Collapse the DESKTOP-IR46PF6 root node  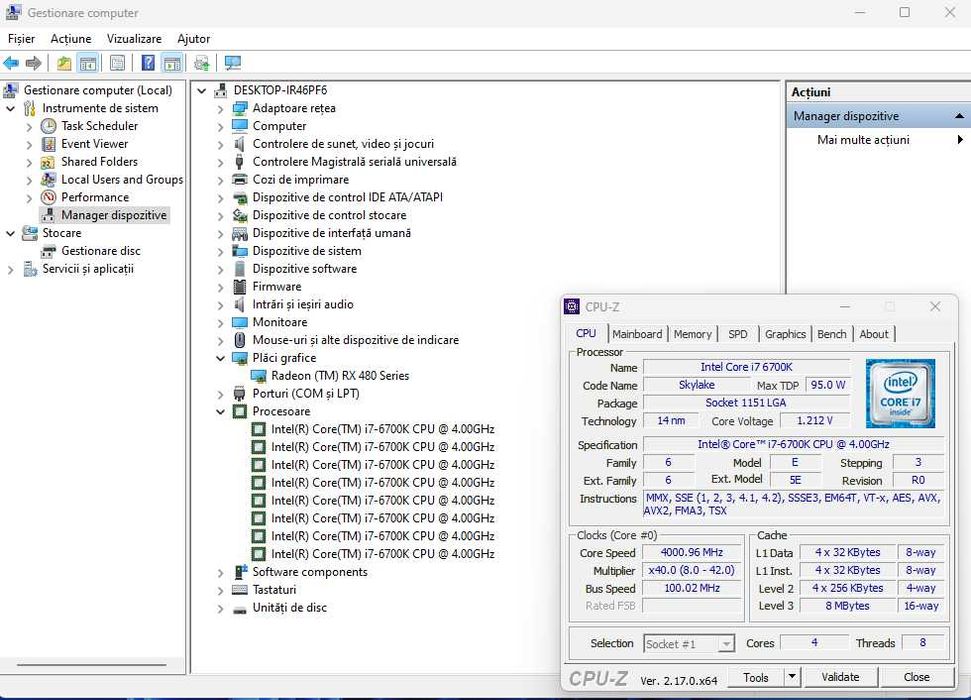[201, 91]
